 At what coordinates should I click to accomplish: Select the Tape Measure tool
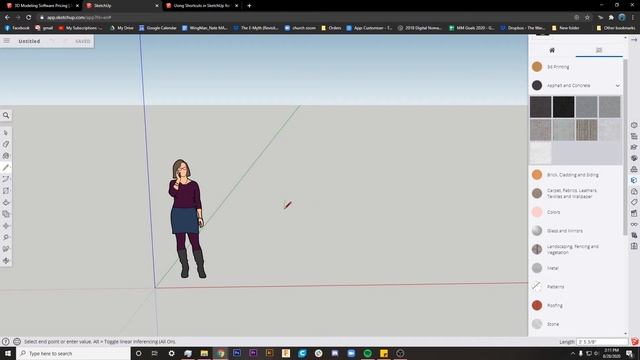(6, 237)
